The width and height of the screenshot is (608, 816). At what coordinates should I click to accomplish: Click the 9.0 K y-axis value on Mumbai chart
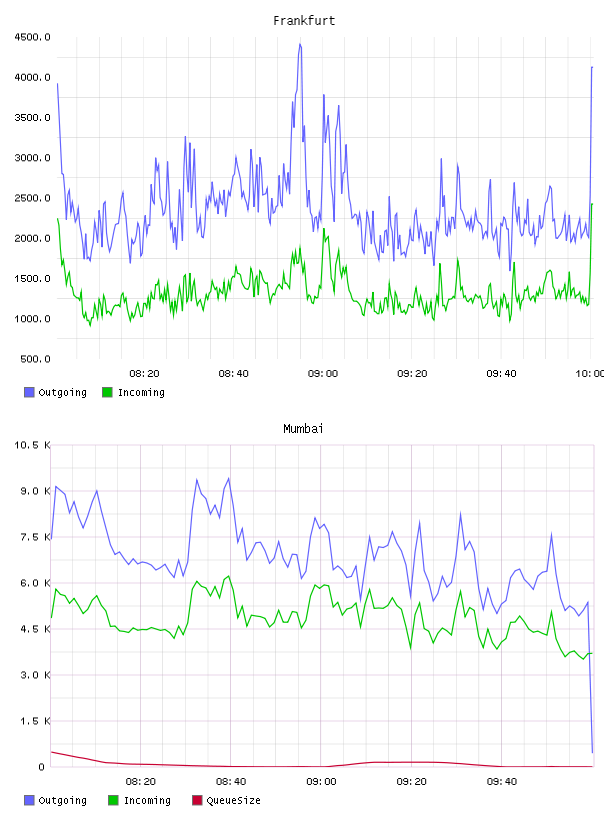coord(35,491)
